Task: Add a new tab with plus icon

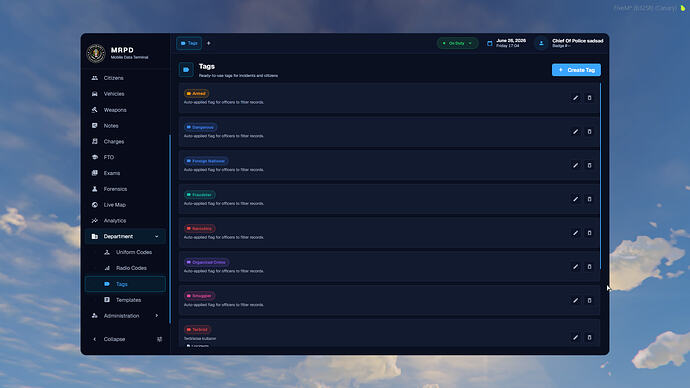Action: click(209, 43)
